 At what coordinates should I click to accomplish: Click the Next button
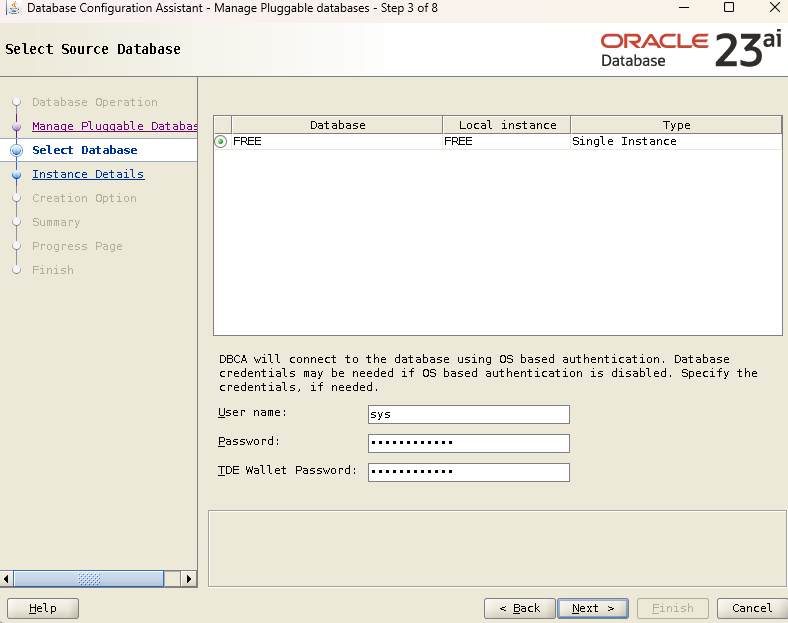593,608
